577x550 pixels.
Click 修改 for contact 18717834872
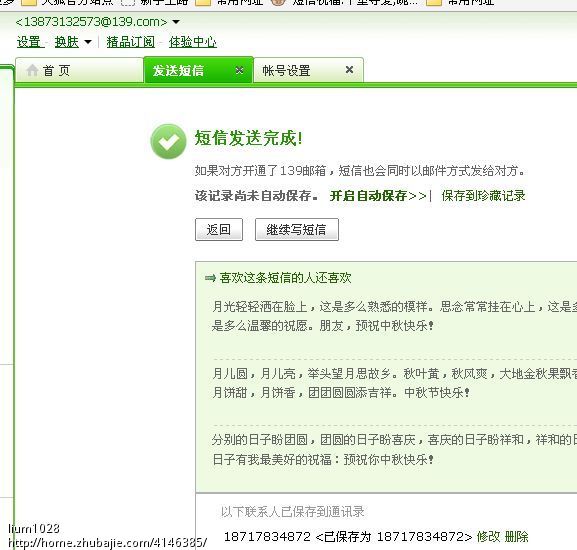pyautogui.click(x=488, y=536)
